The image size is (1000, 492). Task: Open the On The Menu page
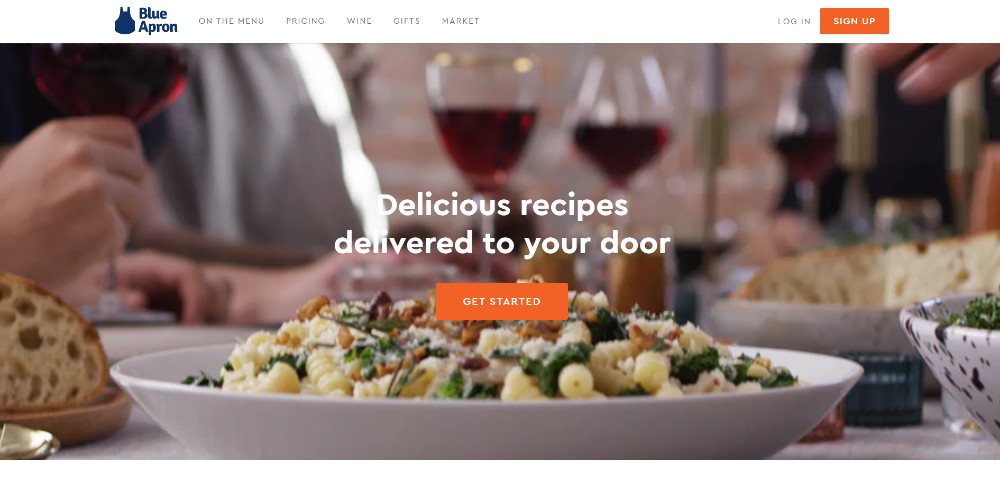coord(231,21)
